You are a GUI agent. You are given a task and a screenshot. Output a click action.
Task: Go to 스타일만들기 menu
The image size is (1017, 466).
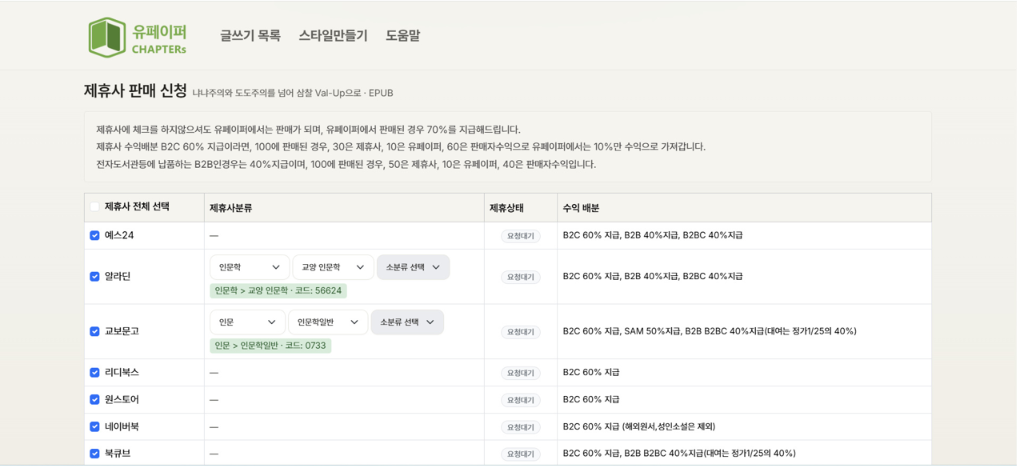click(x=333, y=36)
